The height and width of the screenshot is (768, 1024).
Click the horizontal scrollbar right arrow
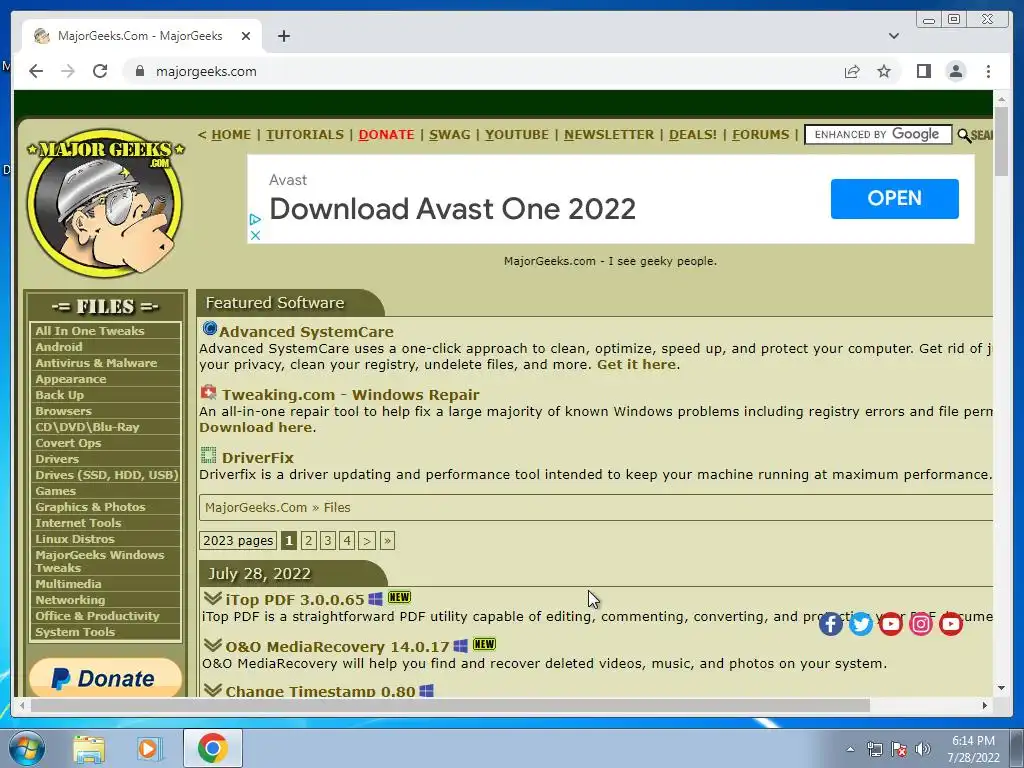pyautogui.click(x=985, y=705)
